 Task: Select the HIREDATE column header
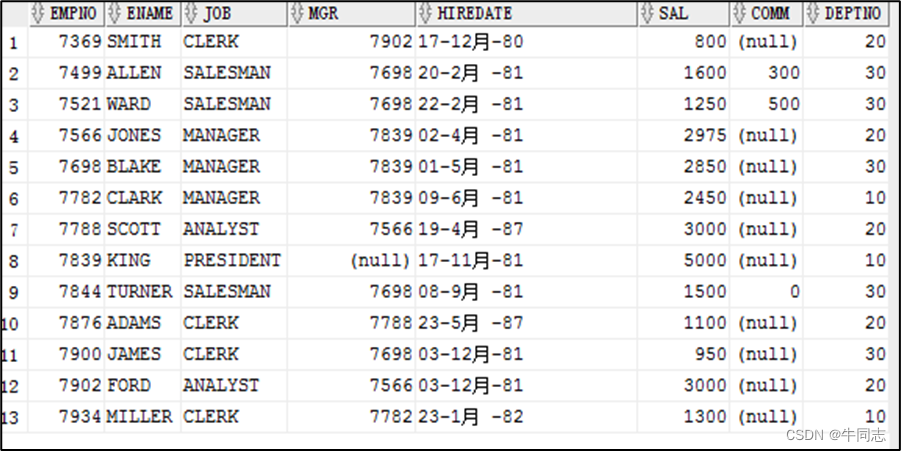[526, 14]
